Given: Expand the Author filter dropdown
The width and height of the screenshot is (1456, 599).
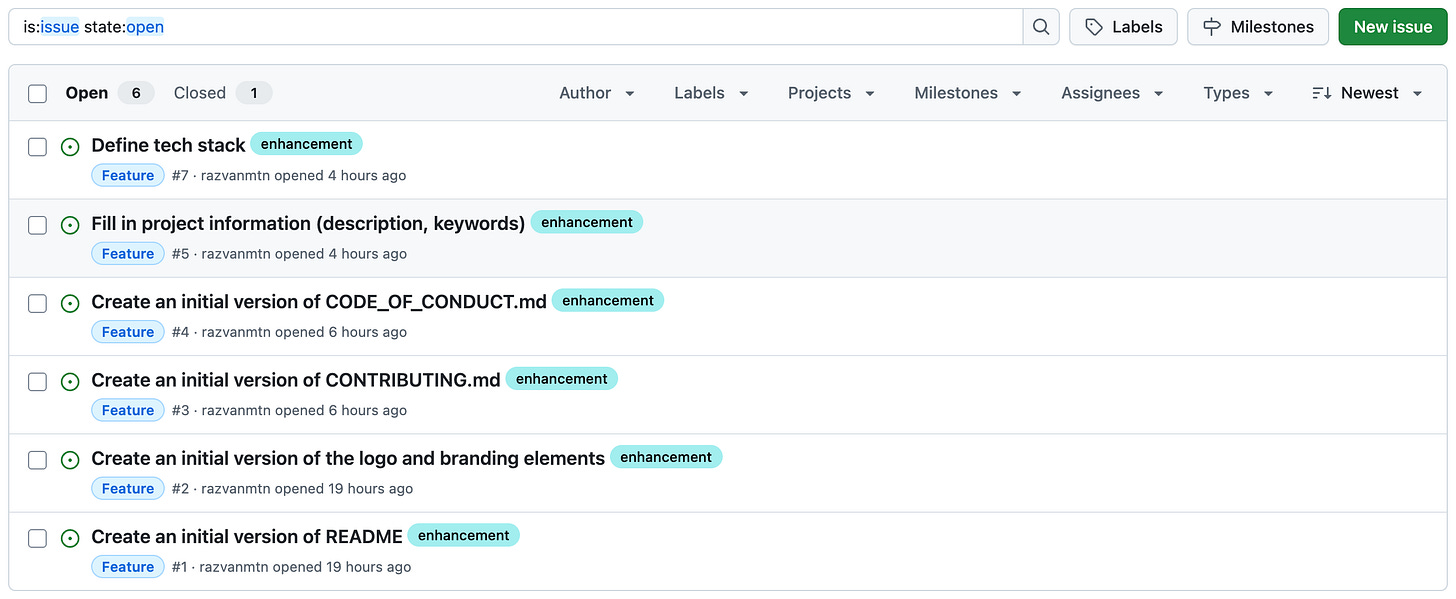Looking at the screenshot, I should [597, 93].
